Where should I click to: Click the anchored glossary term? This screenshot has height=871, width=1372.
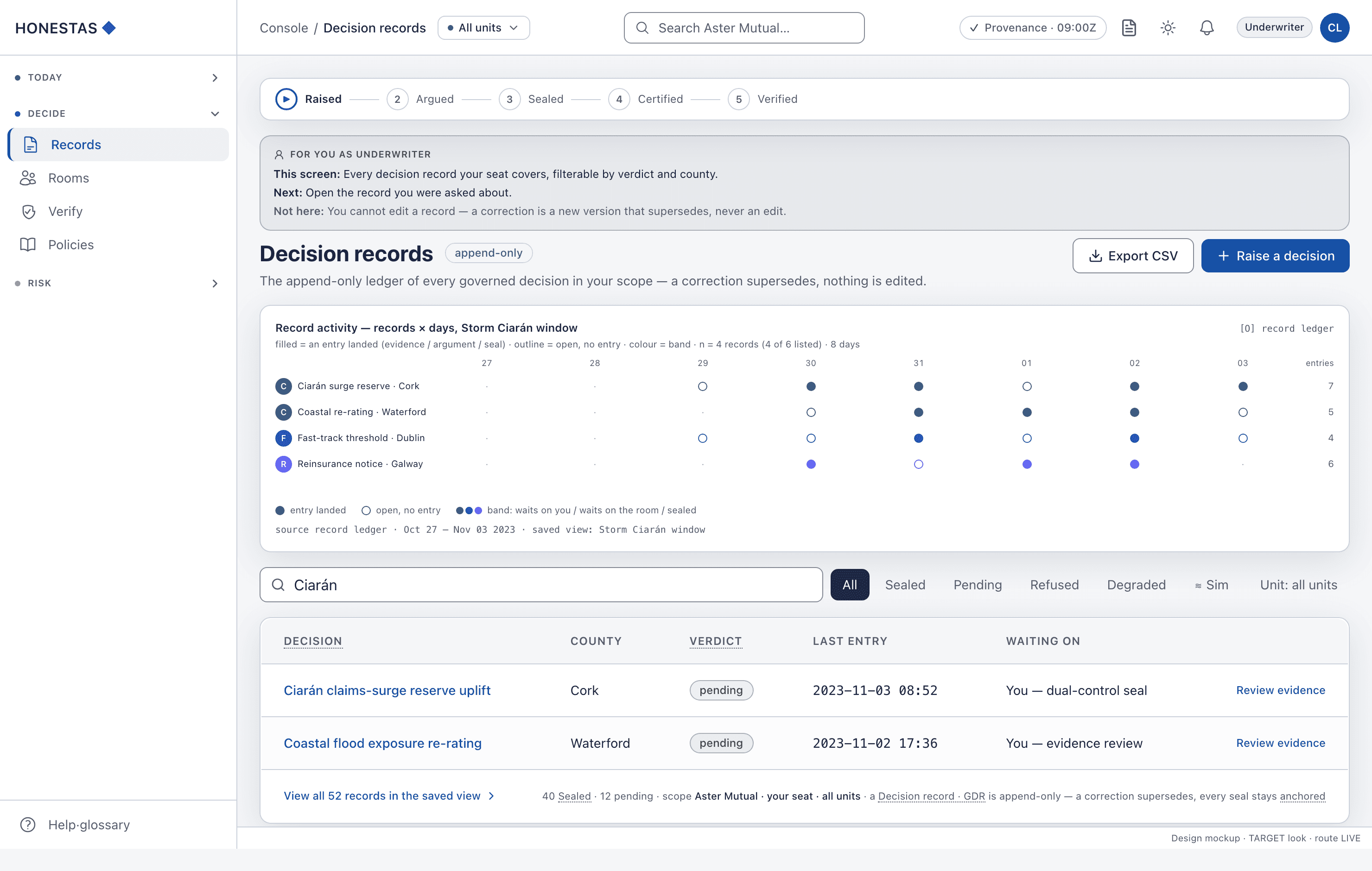(1302, 796)
